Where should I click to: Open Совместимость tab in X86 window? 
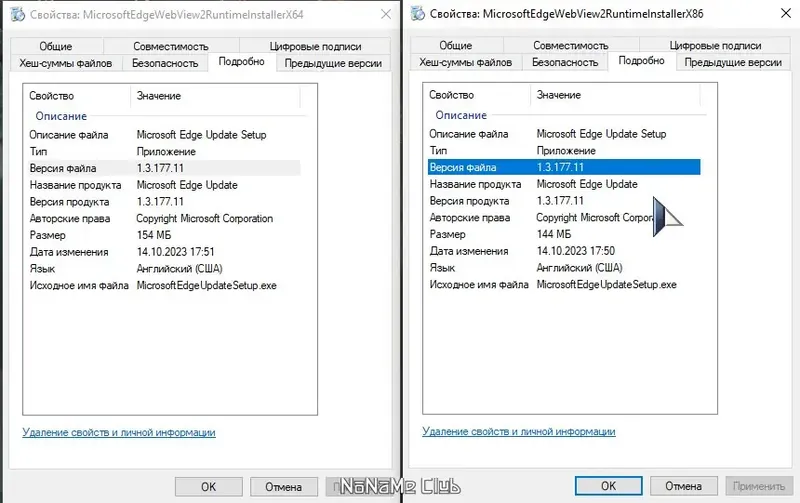pos(571,45)
